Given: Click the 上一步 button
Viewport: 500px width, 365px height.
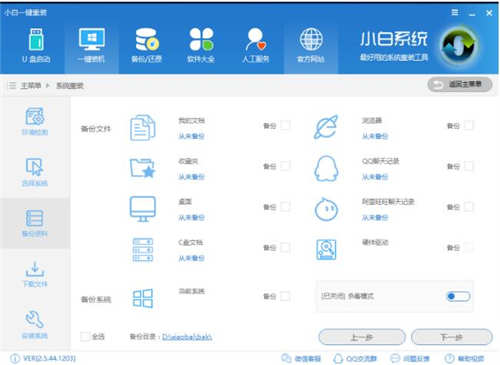Looking at the screenshot, I should pos(362,337).
